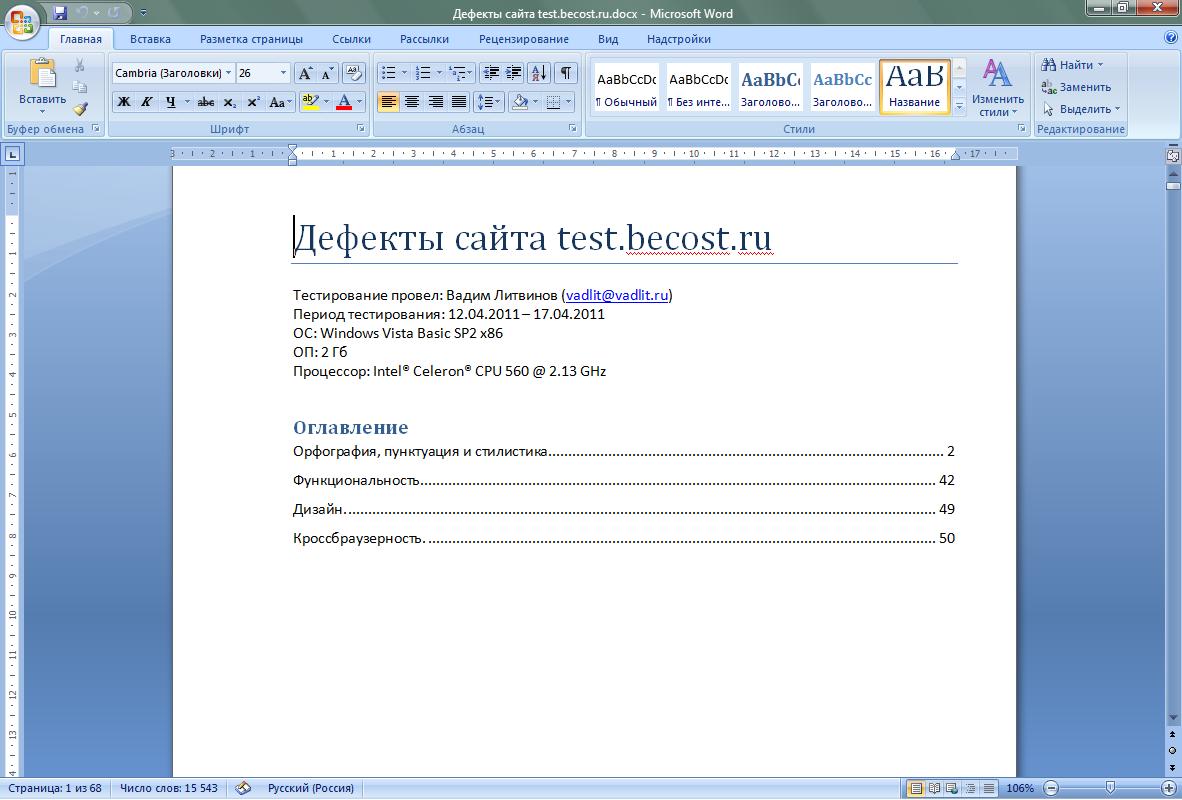
Task: Click the Copy icon in clipboard group
Action: (80, 87)
